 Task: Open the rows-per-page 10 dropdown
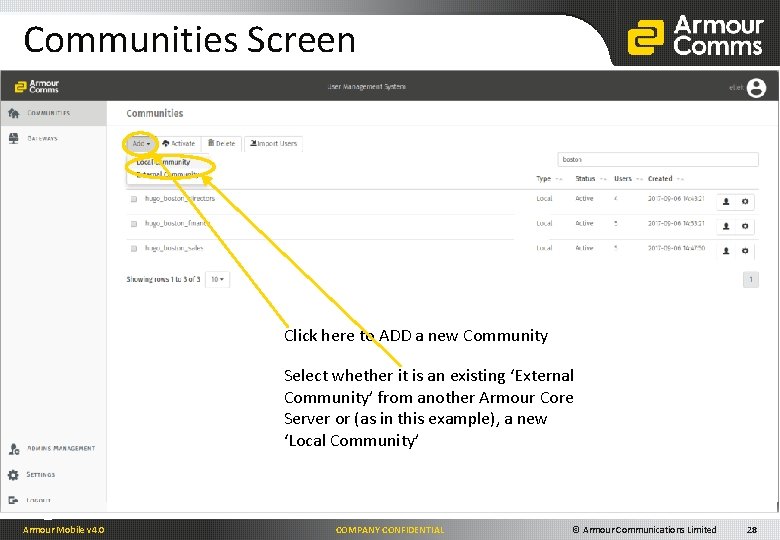217,279
